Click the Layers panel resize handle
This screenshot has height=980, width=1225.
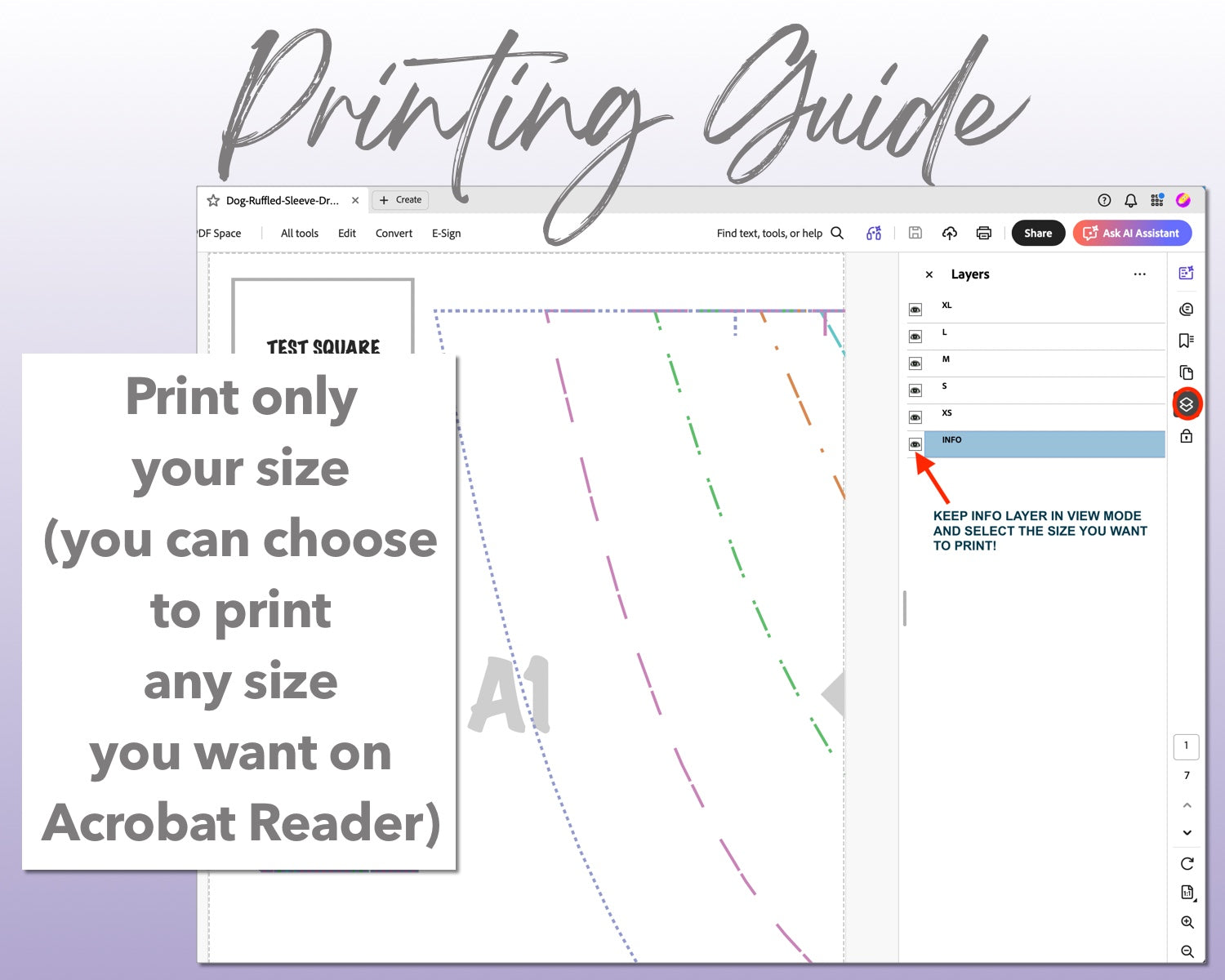tap(905, 608)
